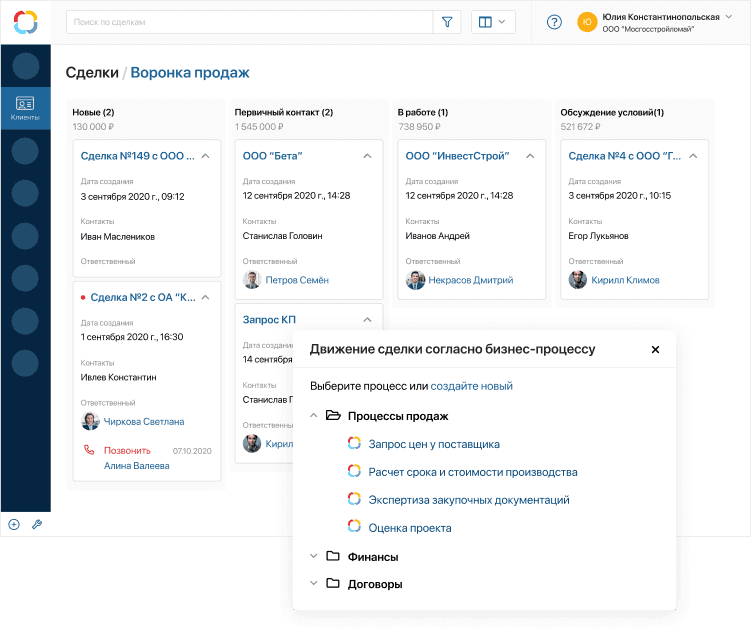Click the process icon beside Оценка проекта
Viewport: 751px width, 636px height.
point(354,528)
